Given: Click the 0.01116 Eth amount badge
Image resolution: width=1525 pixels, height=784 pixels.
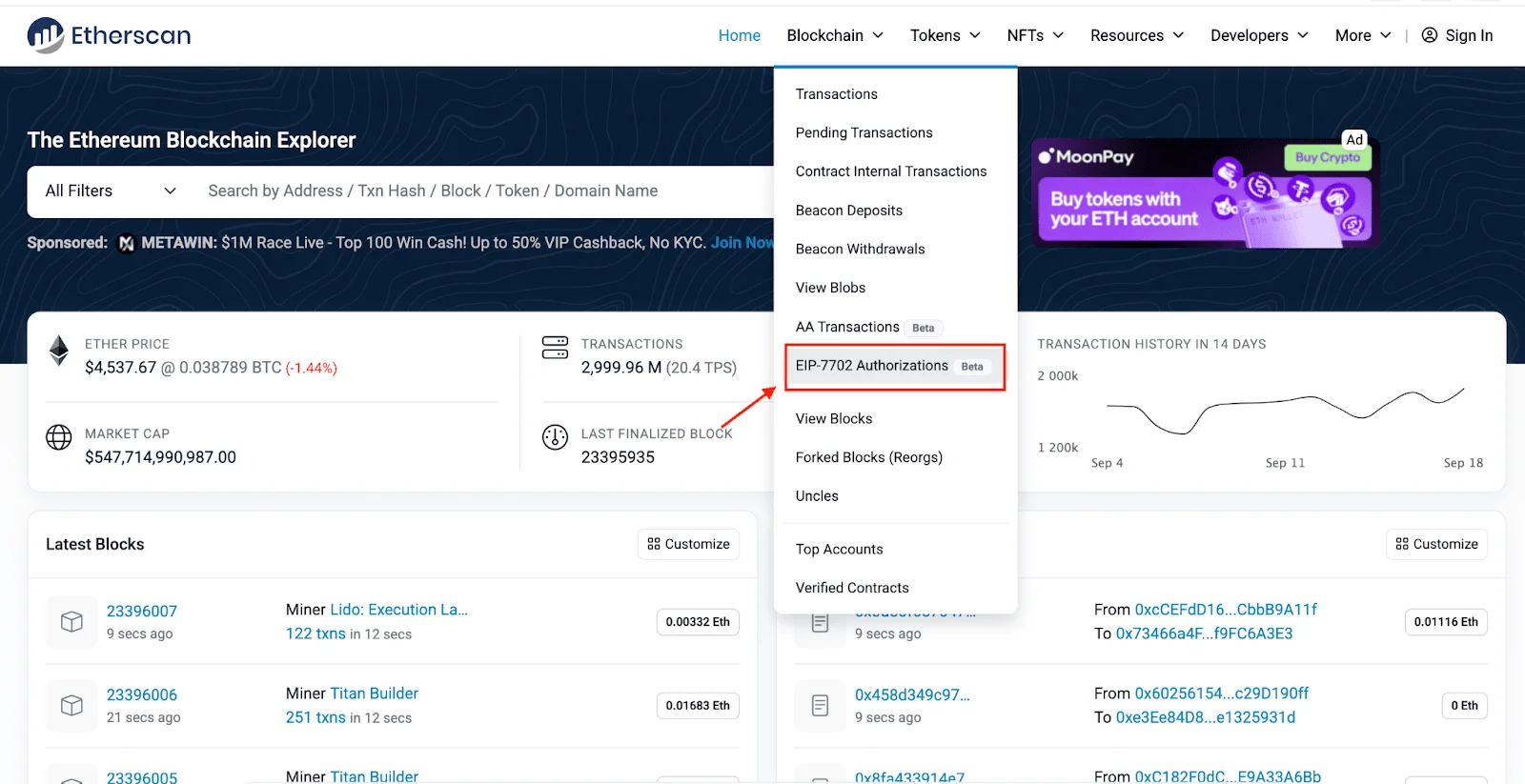Looking at the screenshot, I should (x=1446, y=622).
